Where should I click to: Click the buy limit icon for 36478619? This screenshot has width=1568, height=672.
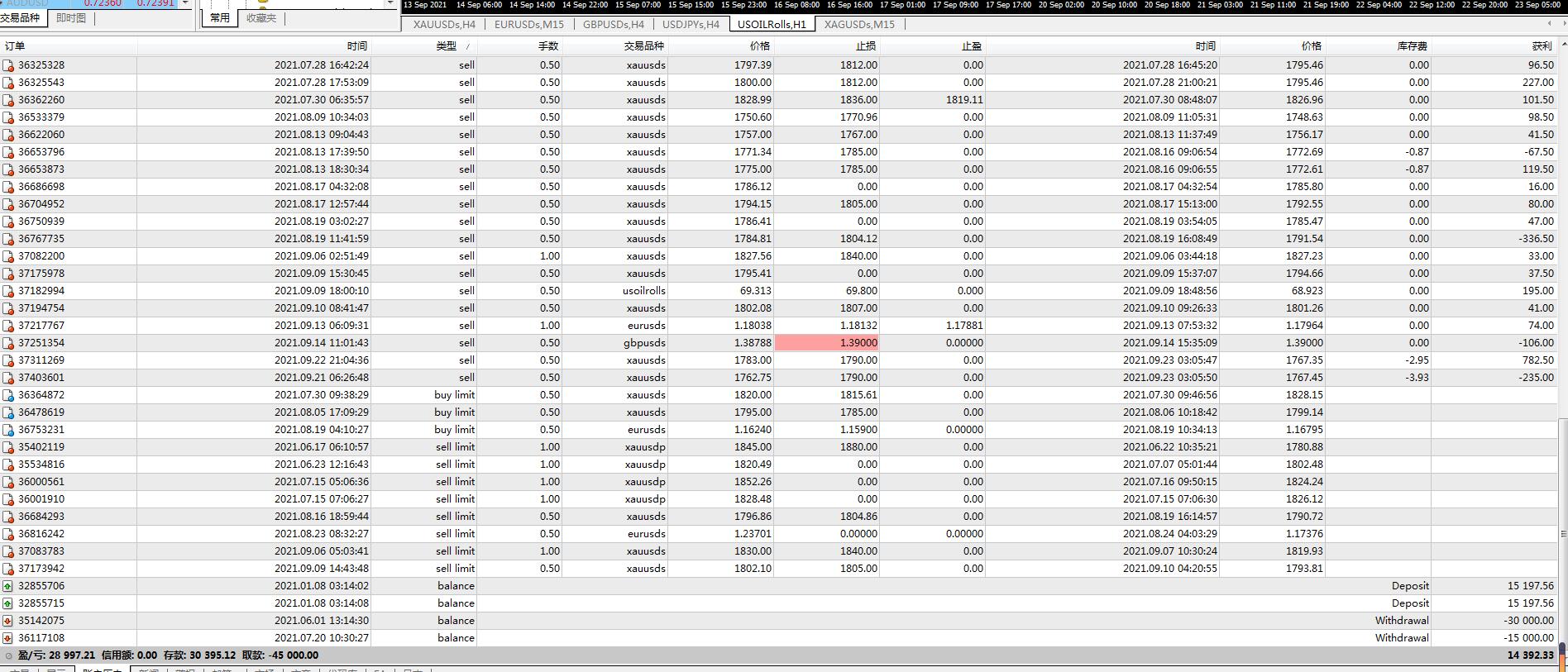[8, 412]
